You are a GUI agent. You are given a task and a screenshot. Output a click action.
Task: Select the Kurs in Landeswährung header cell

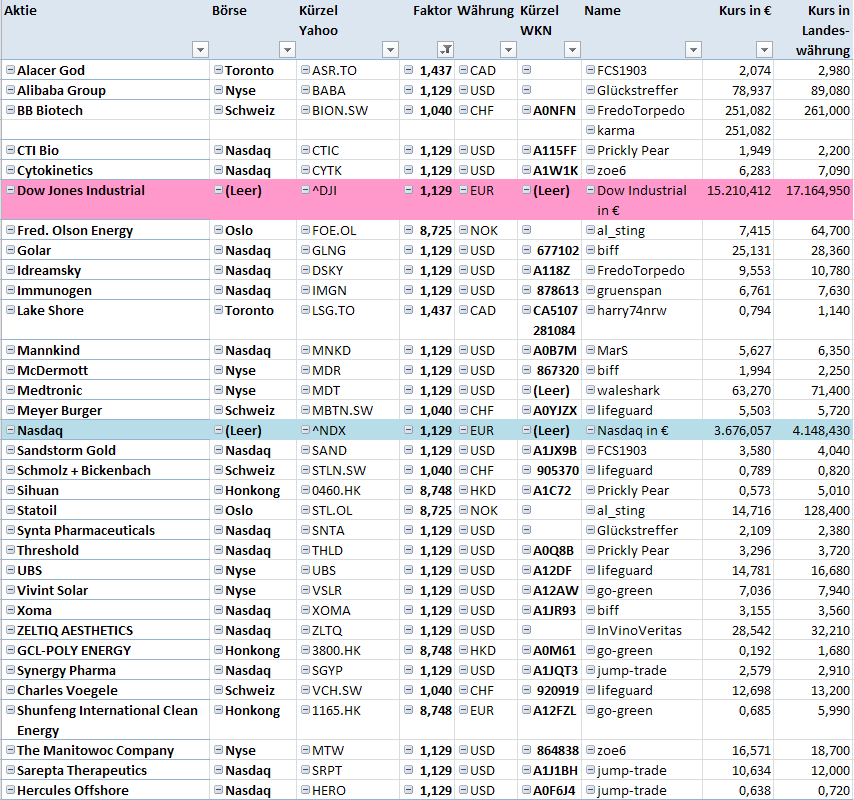pyautogui.click(x=813, y=30)
